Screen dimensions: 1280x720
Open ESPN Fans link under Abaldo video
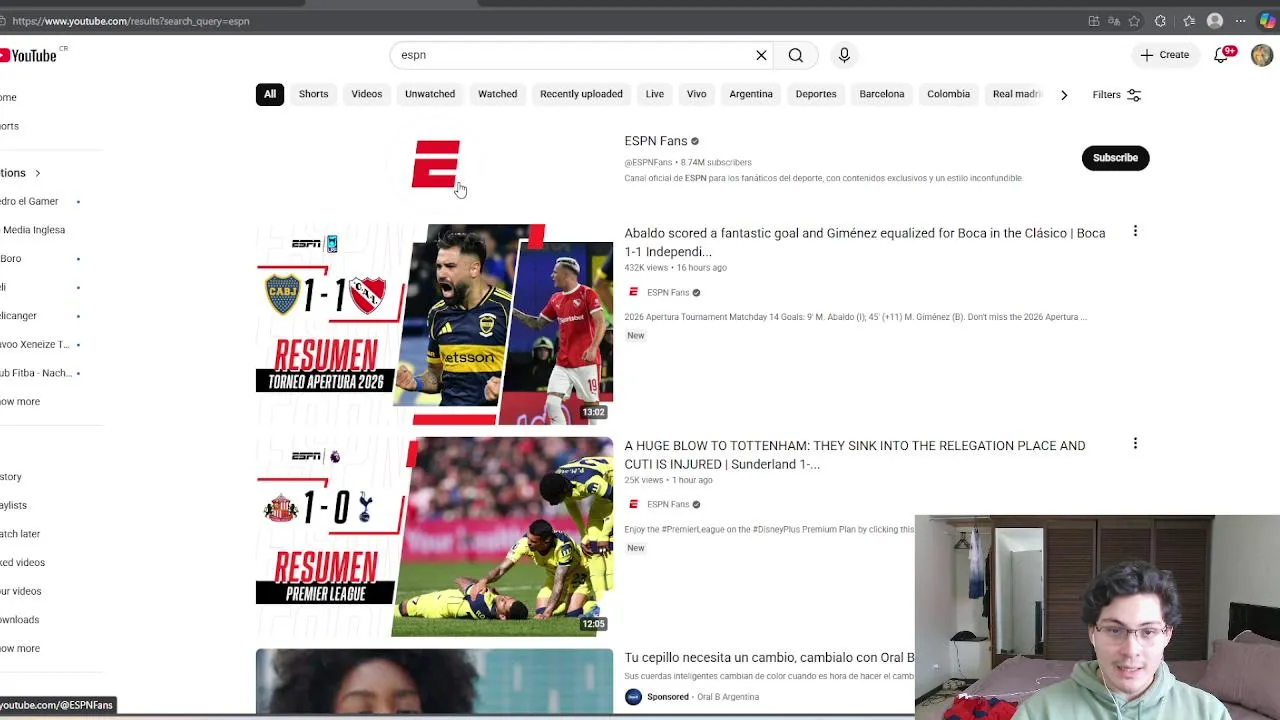click(x=668, y=292)
